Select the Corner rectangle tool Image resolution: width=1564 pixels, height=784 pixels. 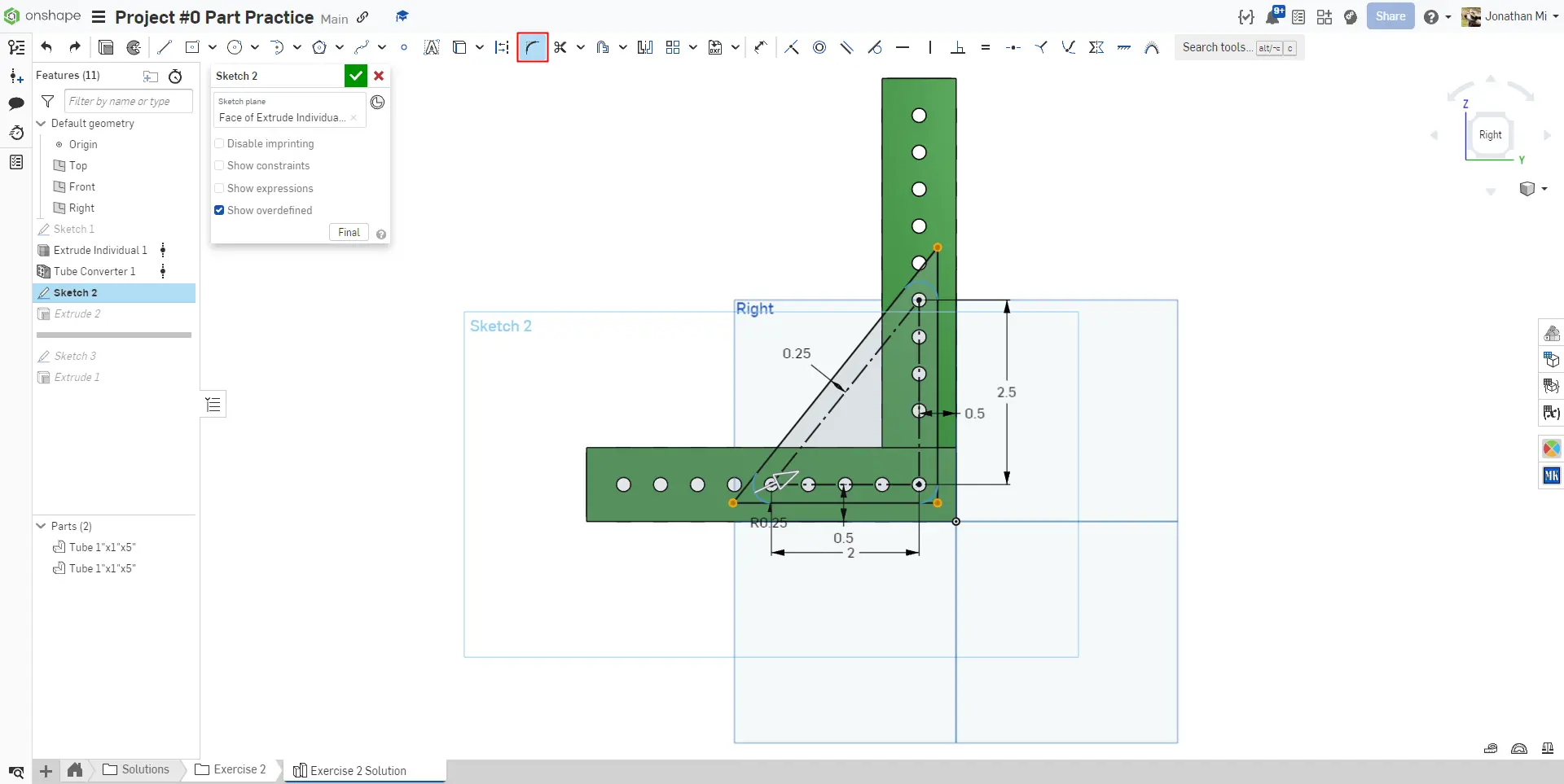click(x=192, y=47)
